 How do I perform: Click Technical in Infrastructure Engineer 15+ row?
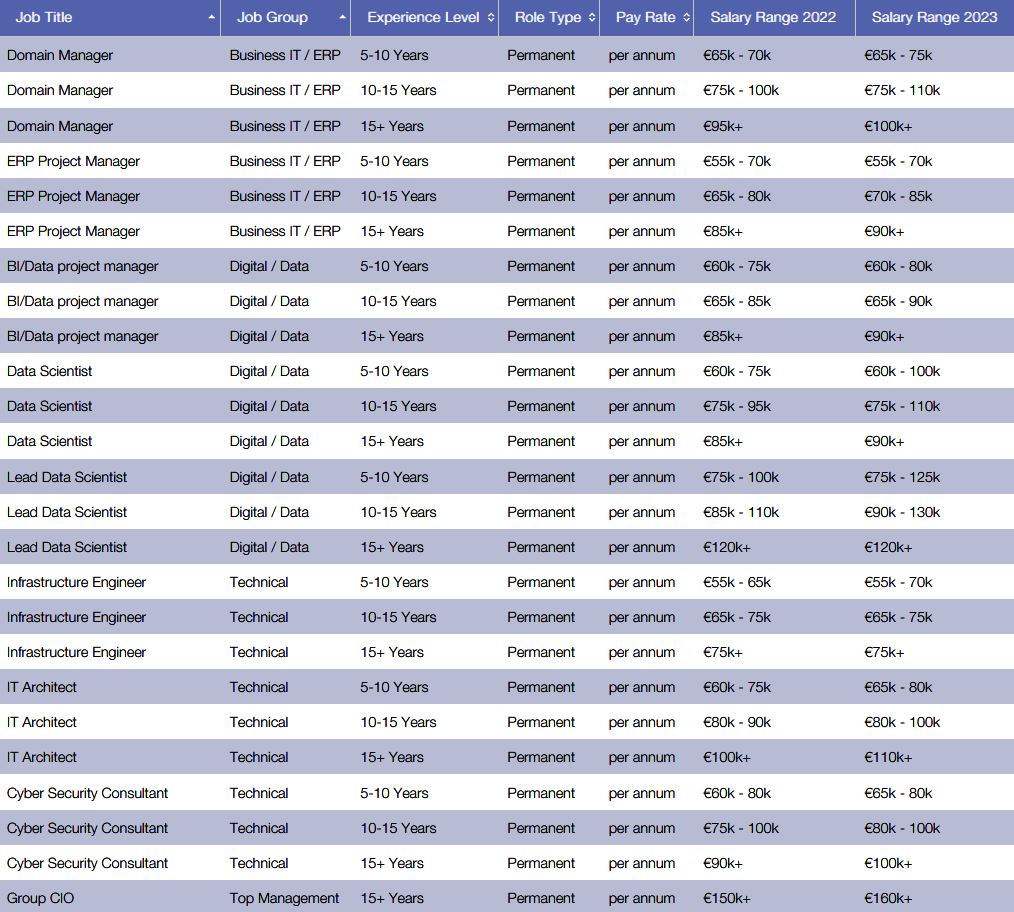pyautogui.click(x=259, y=652)
